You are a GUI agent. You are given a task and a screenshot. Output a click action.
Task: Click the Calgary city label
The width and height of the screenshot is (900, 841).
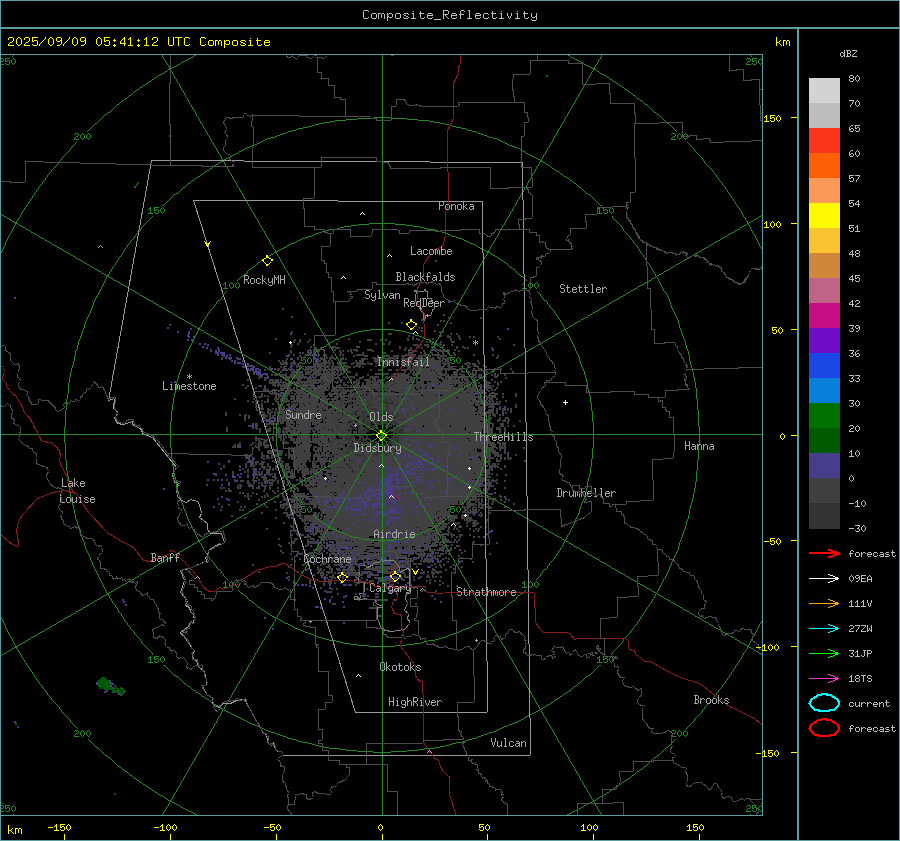click(390, 588)
